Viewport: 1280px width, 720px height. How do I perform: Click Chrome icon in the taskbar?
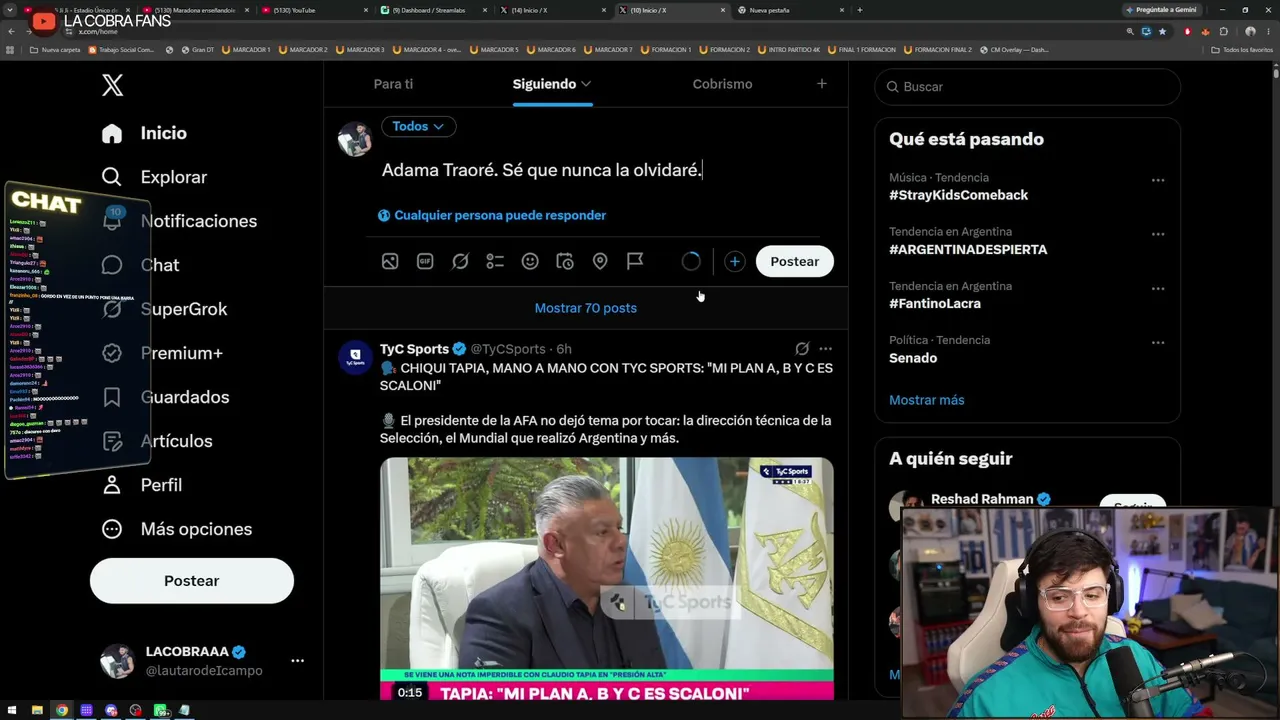pos(62,710)
